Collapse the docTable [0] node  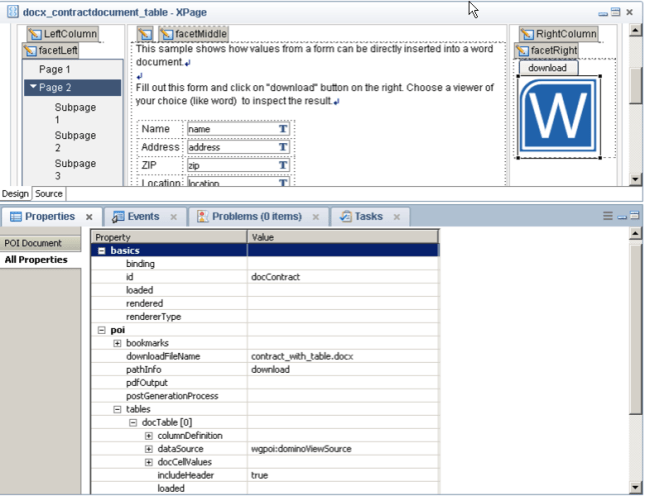133,422
